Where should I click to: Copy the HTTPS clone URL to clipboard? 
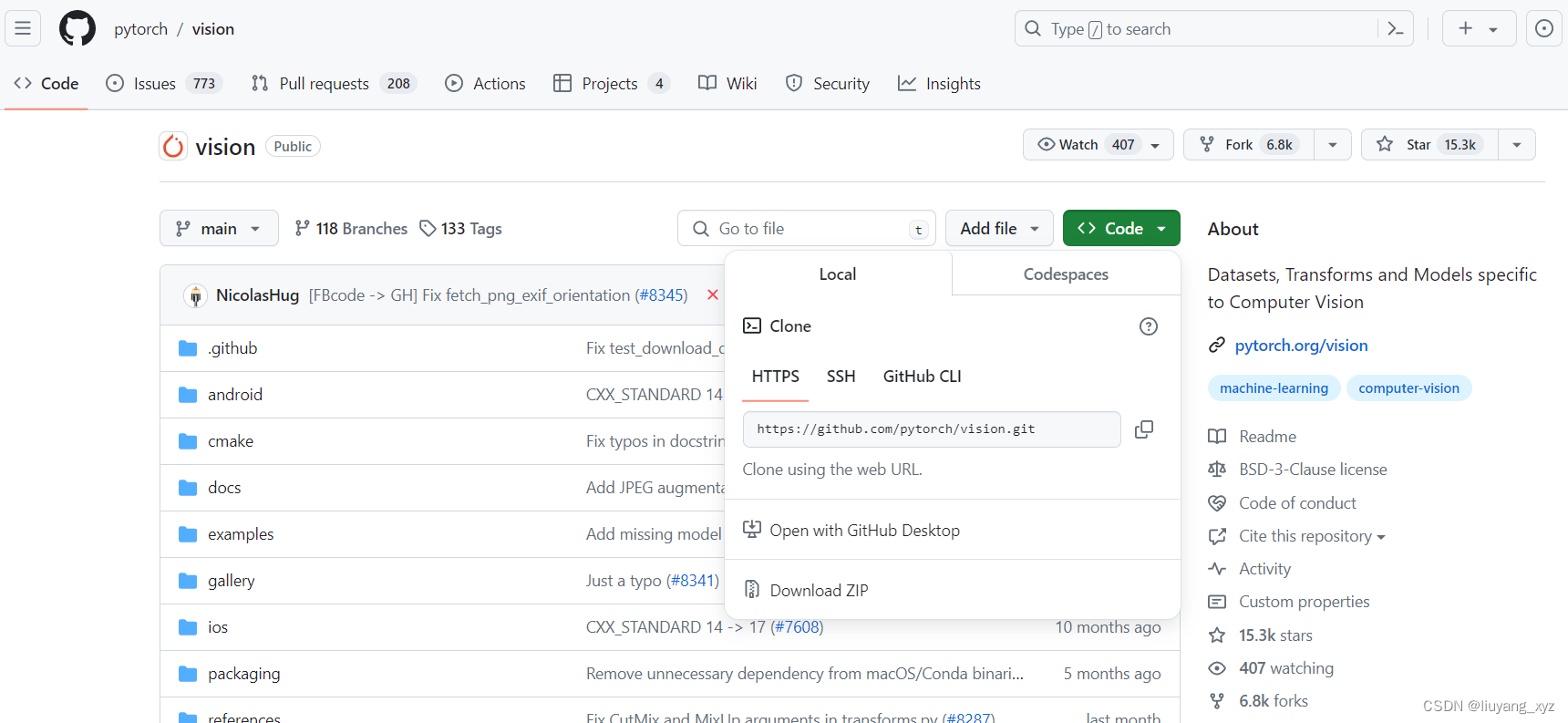tap(1144, 429)
